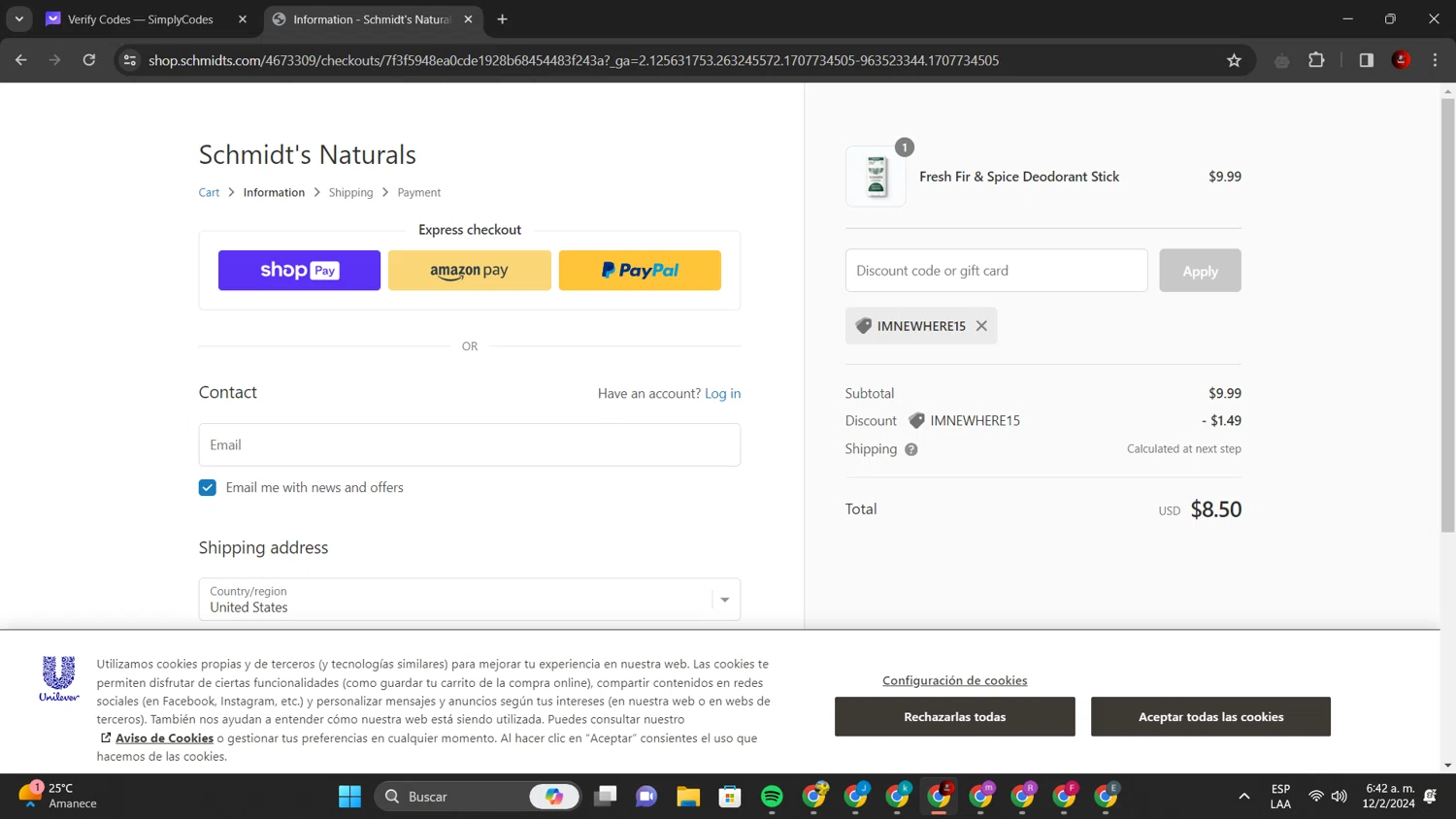Open the volume speaker icon
Screen dimensions: 1456x819
(x=1340, y=797)
